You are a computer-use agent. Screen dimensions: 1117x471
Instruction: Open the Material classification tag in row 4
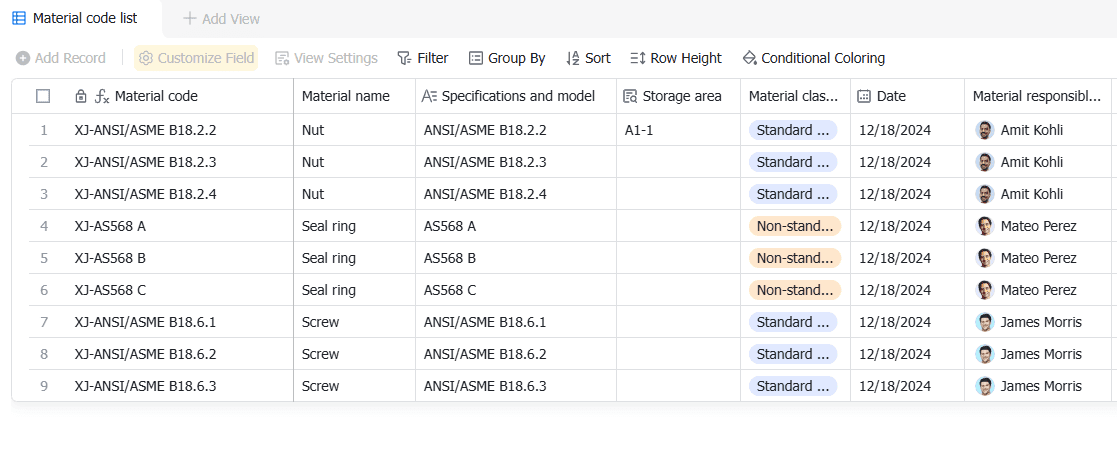[795, 226]
